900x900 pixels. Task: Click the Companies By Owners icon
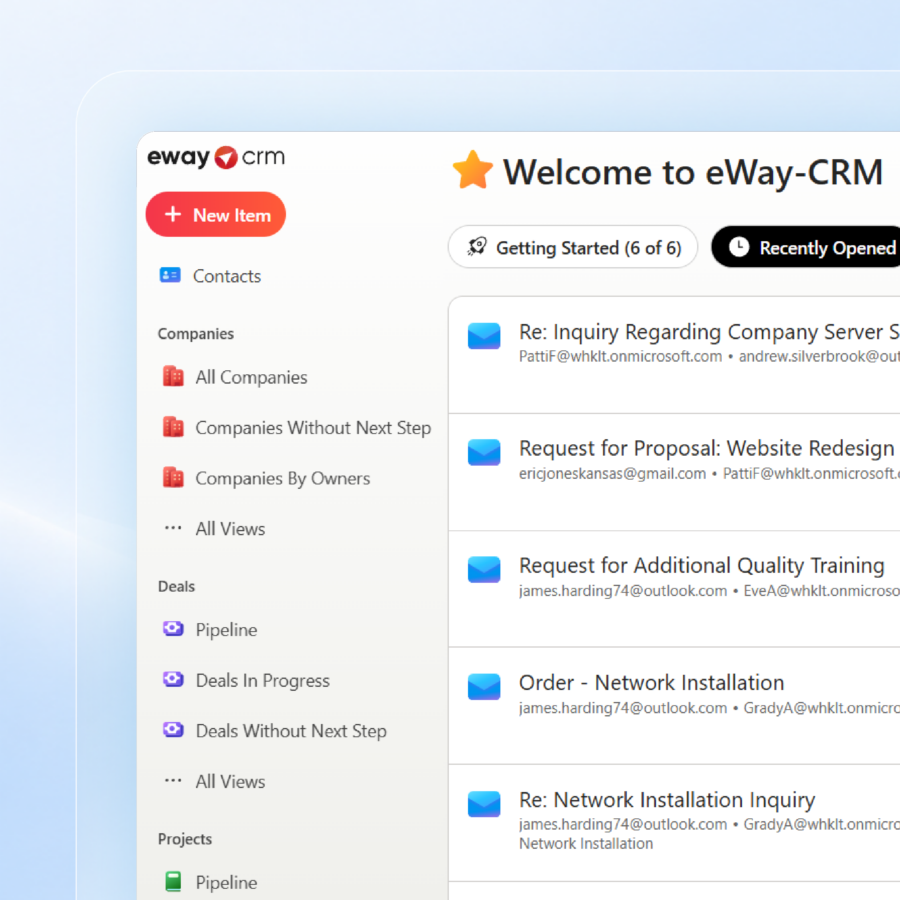[x=173, y=478]
